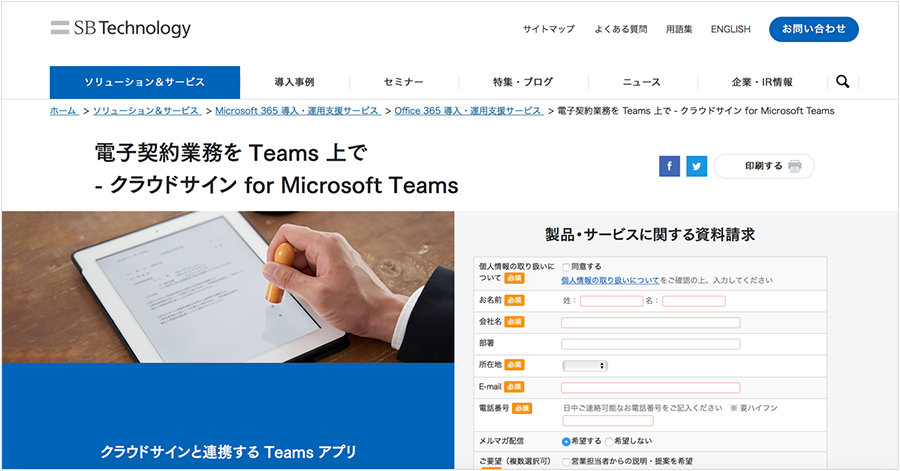Viewport: 900px width, 471px height.
Task: Open the サイトマップ link
Action: tap(548, 29)
